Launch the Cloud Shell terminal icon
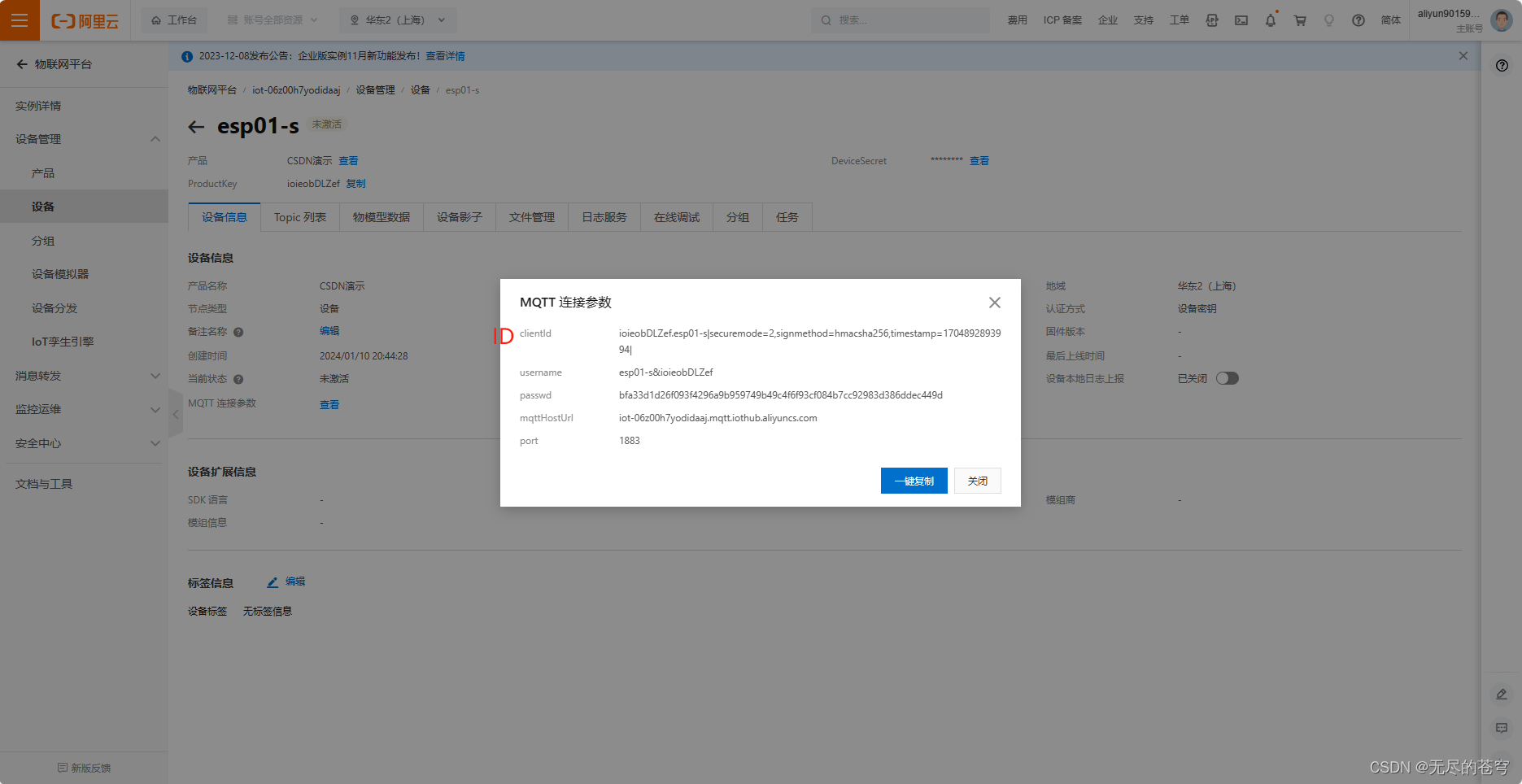The height and width of the screenshot is (784, 1522). coord(1241,20)
